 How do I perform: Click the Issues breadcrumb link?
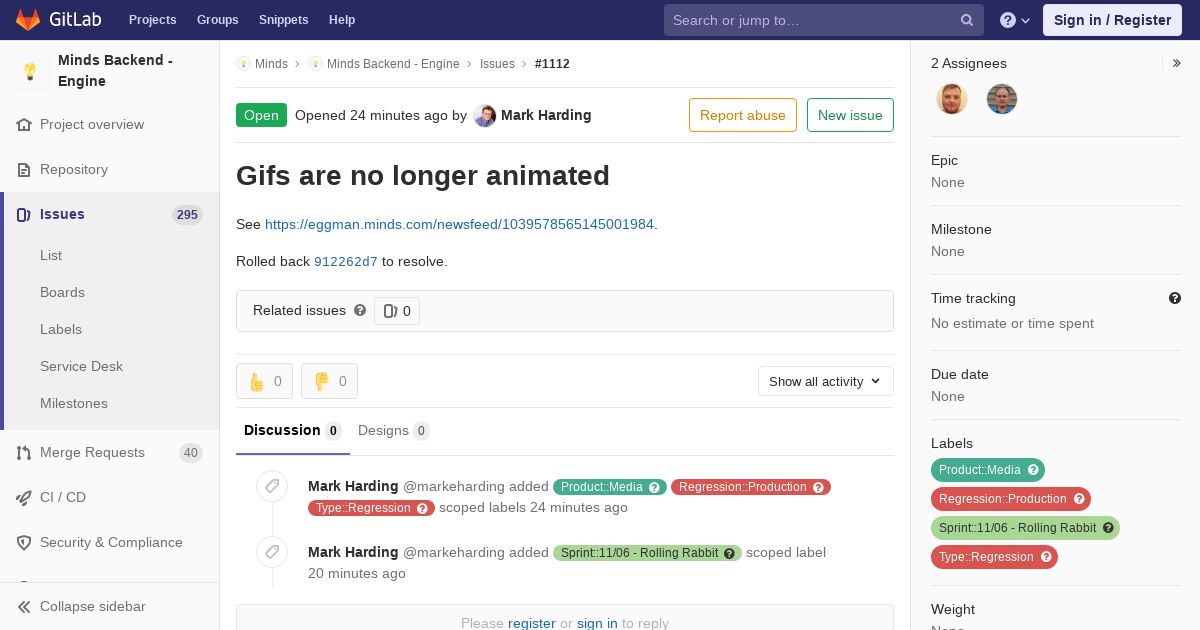497,64
